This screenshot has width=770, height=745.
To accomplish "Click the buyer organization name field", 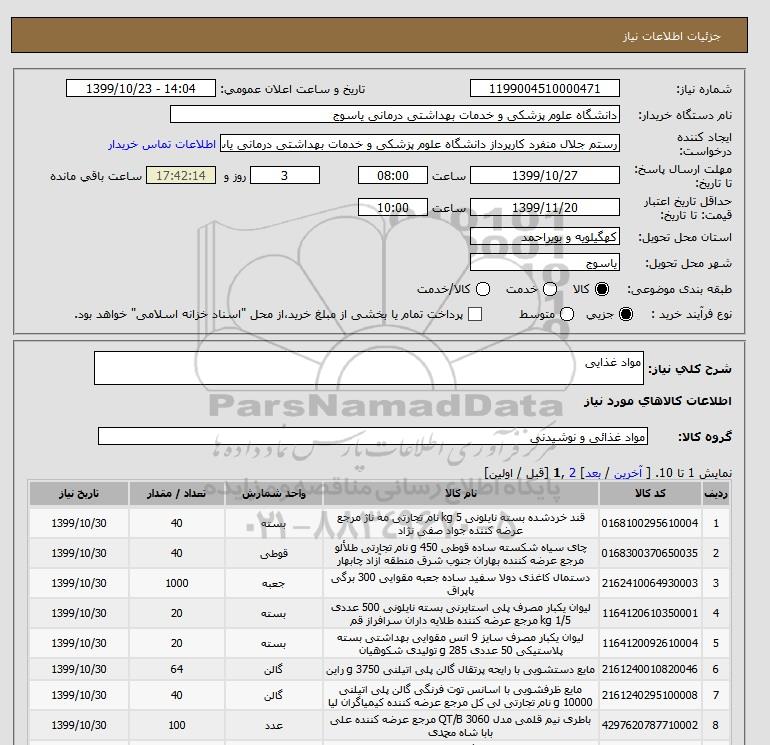I will (395, 114).
